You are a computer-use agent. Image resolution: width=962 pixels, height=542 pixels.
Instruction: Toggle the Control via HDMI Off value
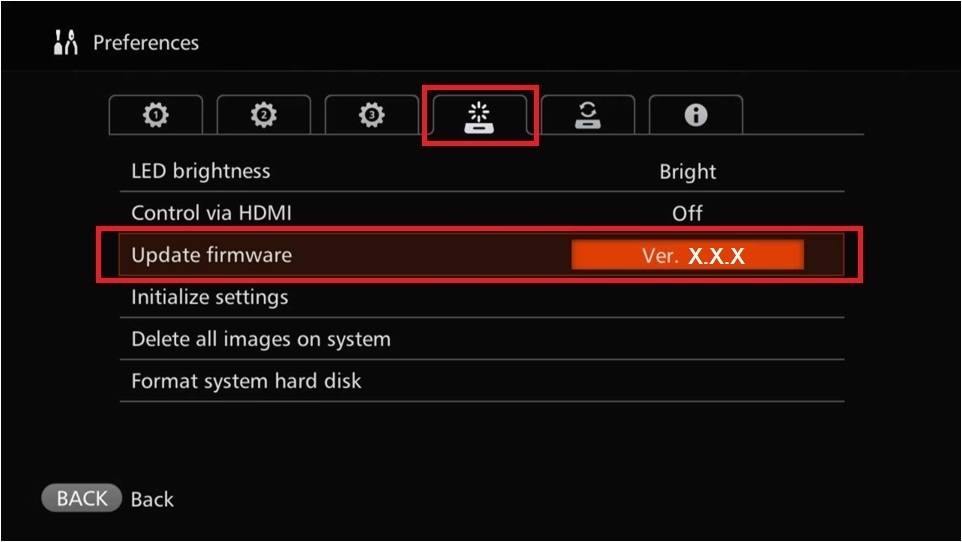click(687, 214)
